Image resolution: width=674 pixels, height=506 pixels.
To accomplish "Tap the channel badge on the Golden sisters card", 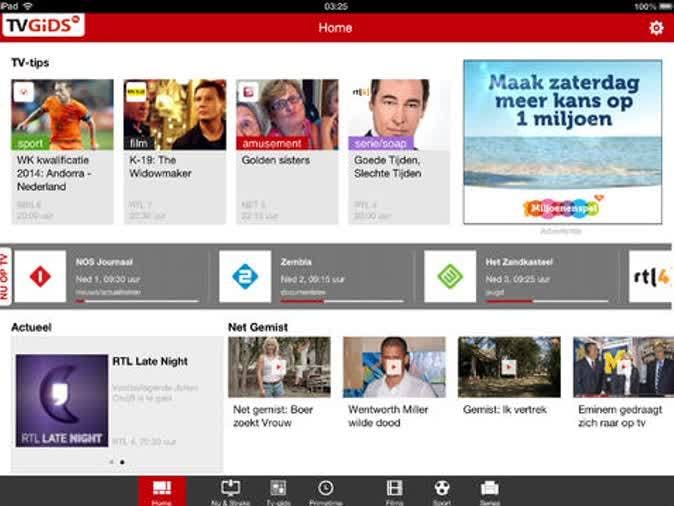I will click(x=248, y=92).
